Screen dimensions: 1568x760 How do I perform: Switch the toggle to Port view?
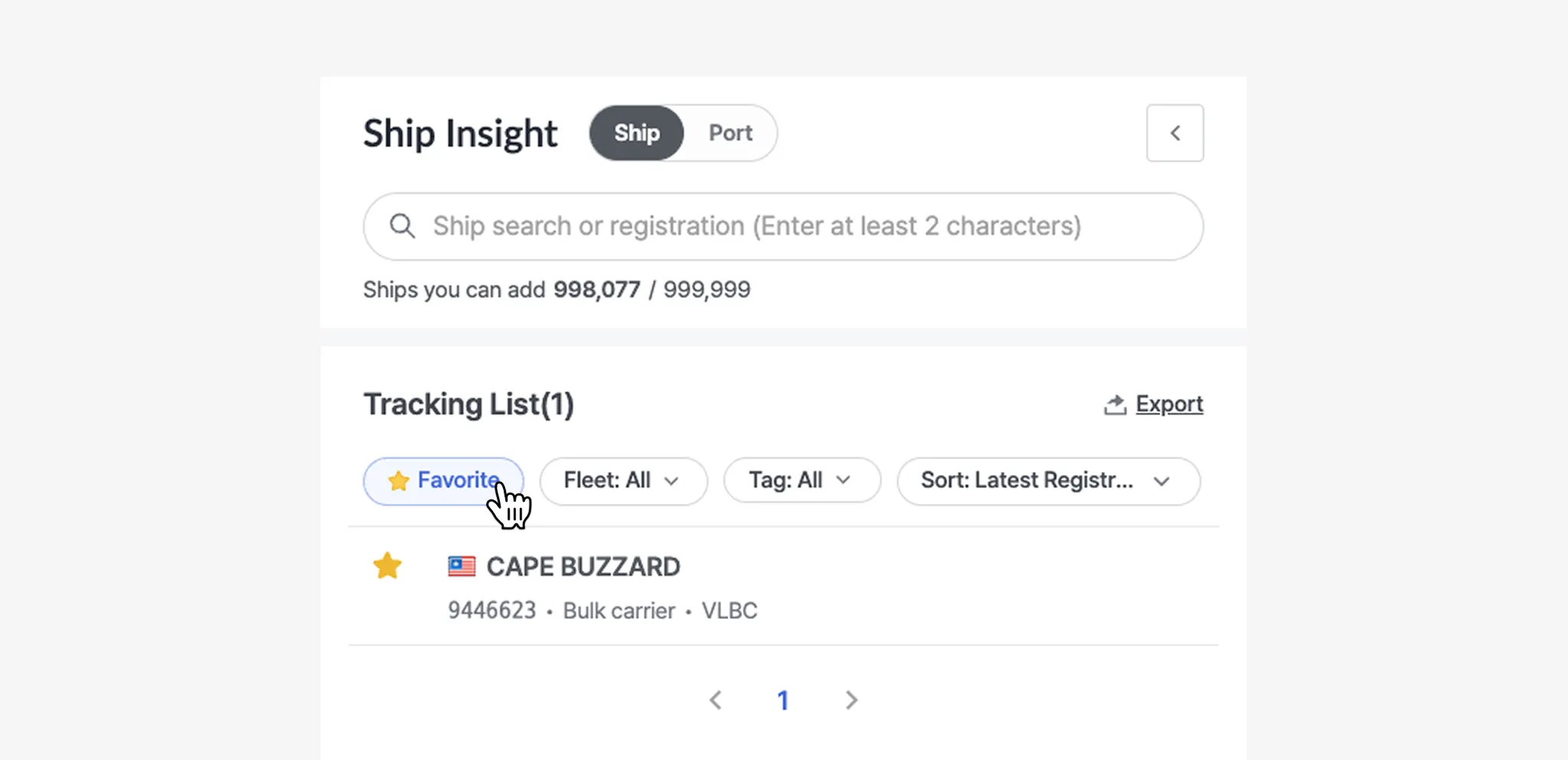tap(730, 133)
